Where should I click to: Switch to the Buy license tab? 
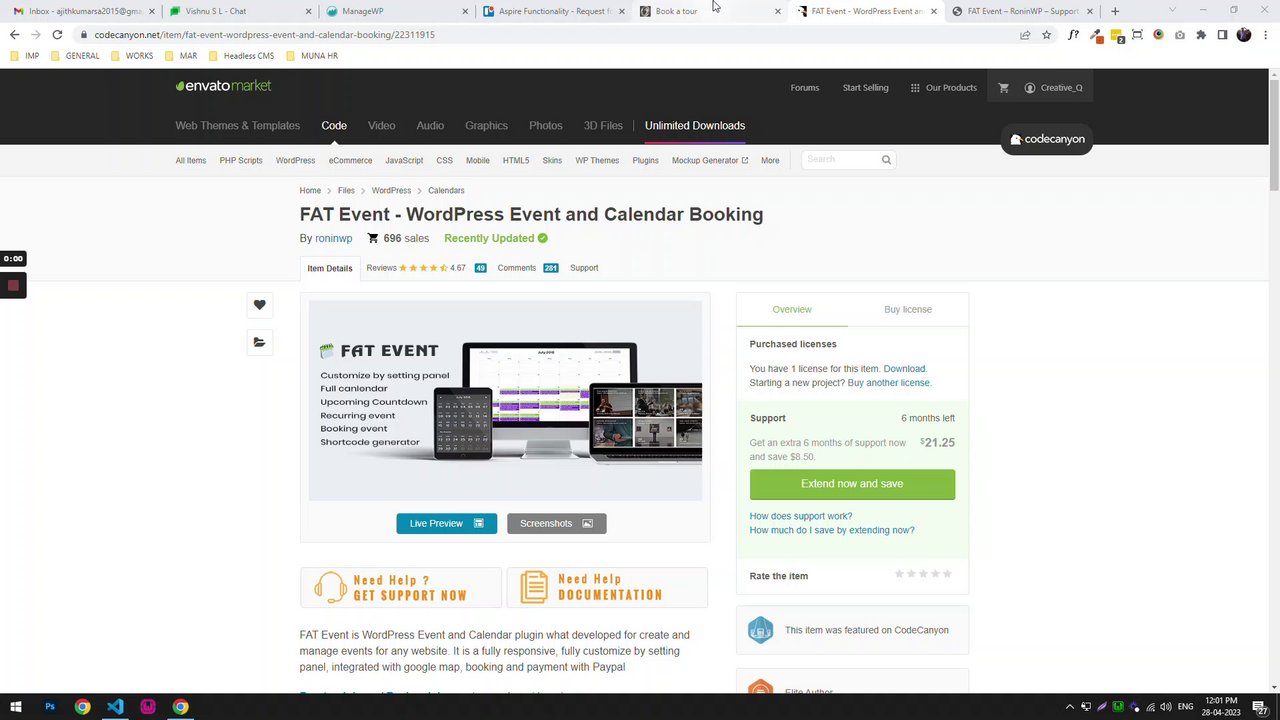coord(908,309)
